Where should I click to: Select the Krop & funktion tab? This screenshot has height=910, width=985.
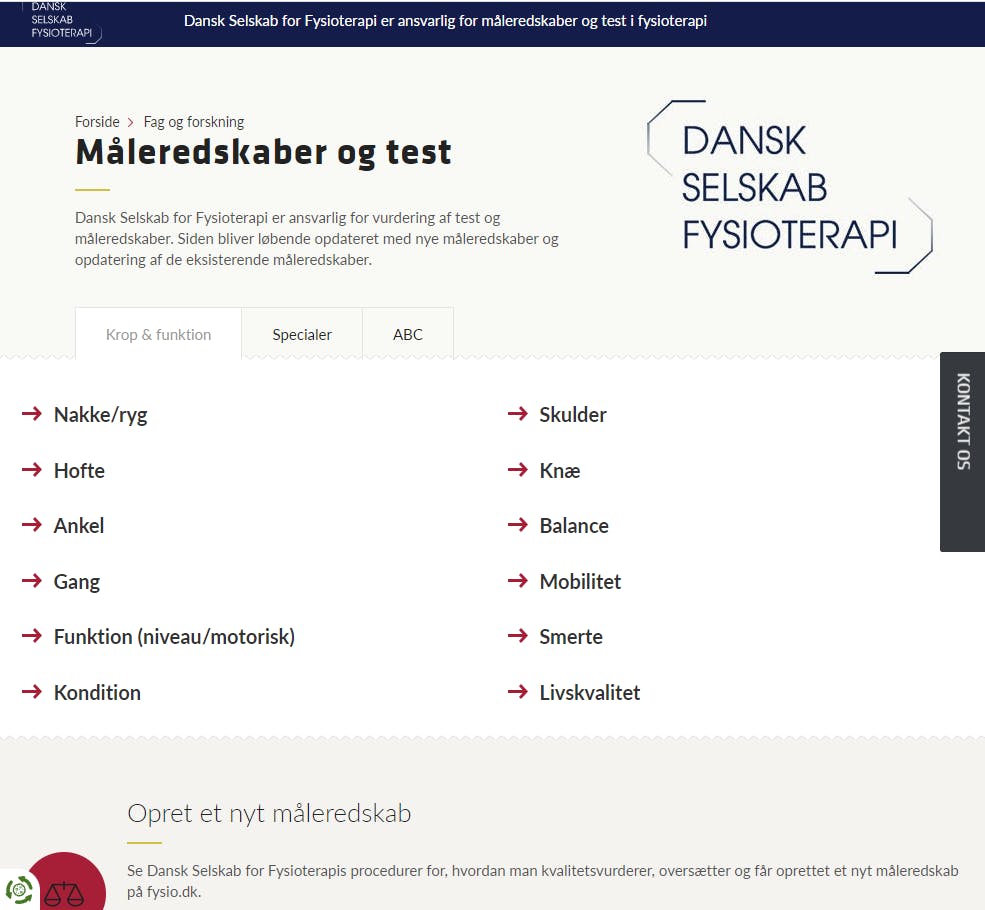coord(158,334)
